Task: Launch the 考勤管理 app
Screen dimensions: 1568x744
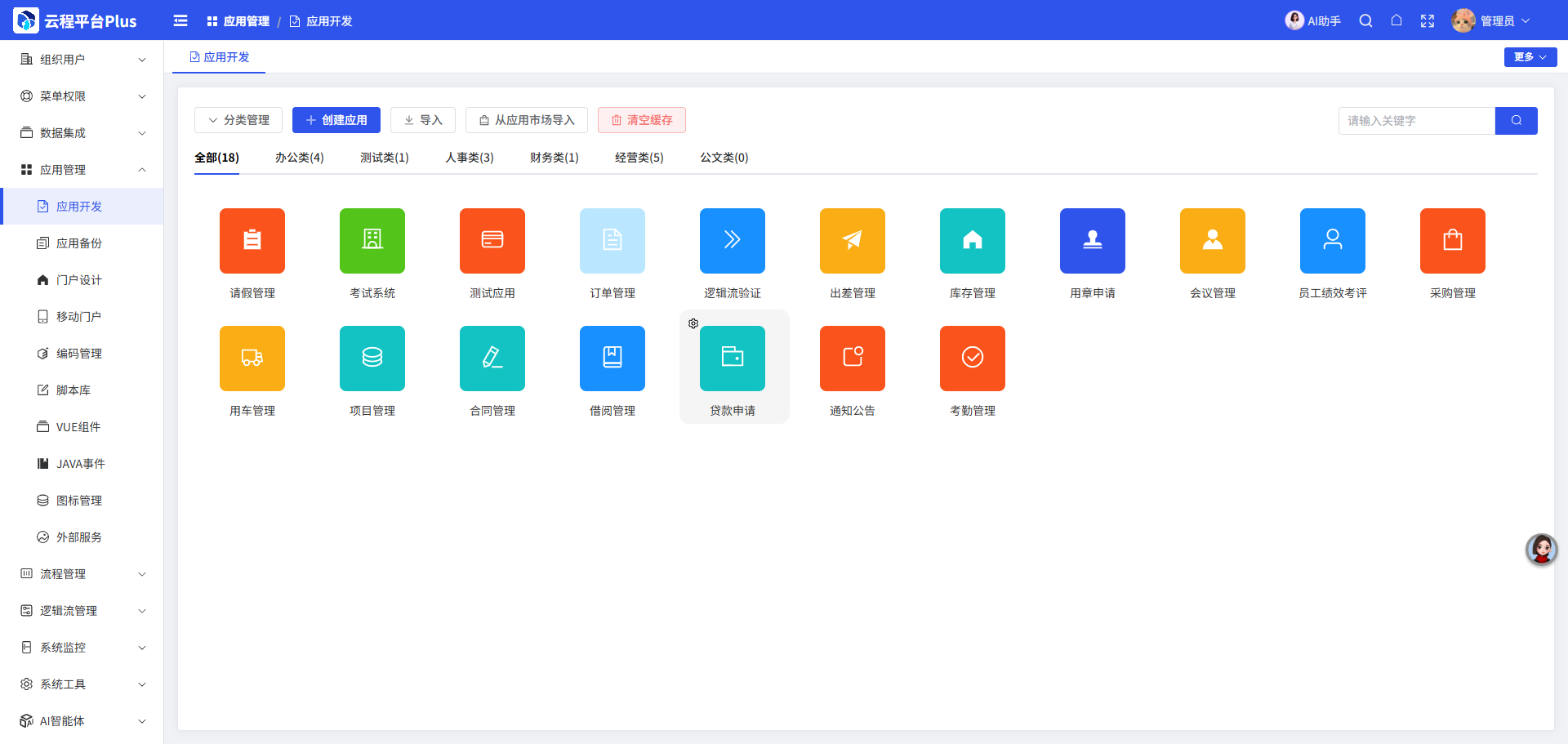Action: click(972, 359)
